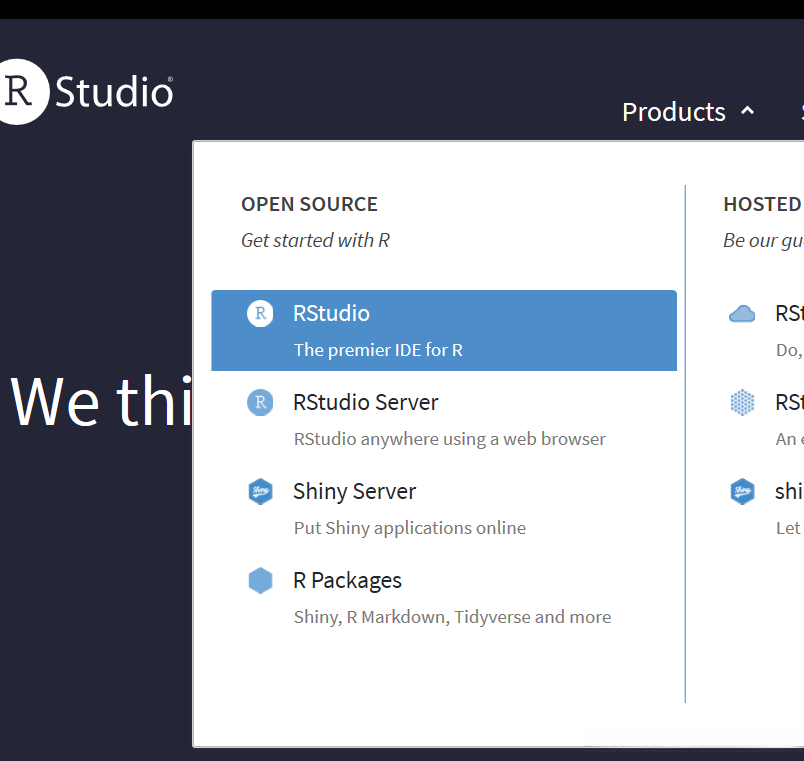Select the highlighted RStudio product title

tap(331, 314)
